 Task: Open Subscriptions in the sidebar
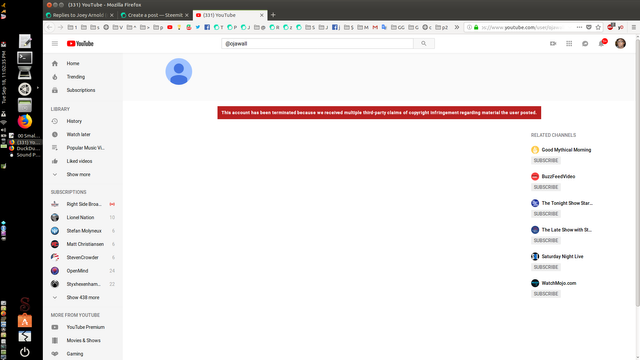83,90
